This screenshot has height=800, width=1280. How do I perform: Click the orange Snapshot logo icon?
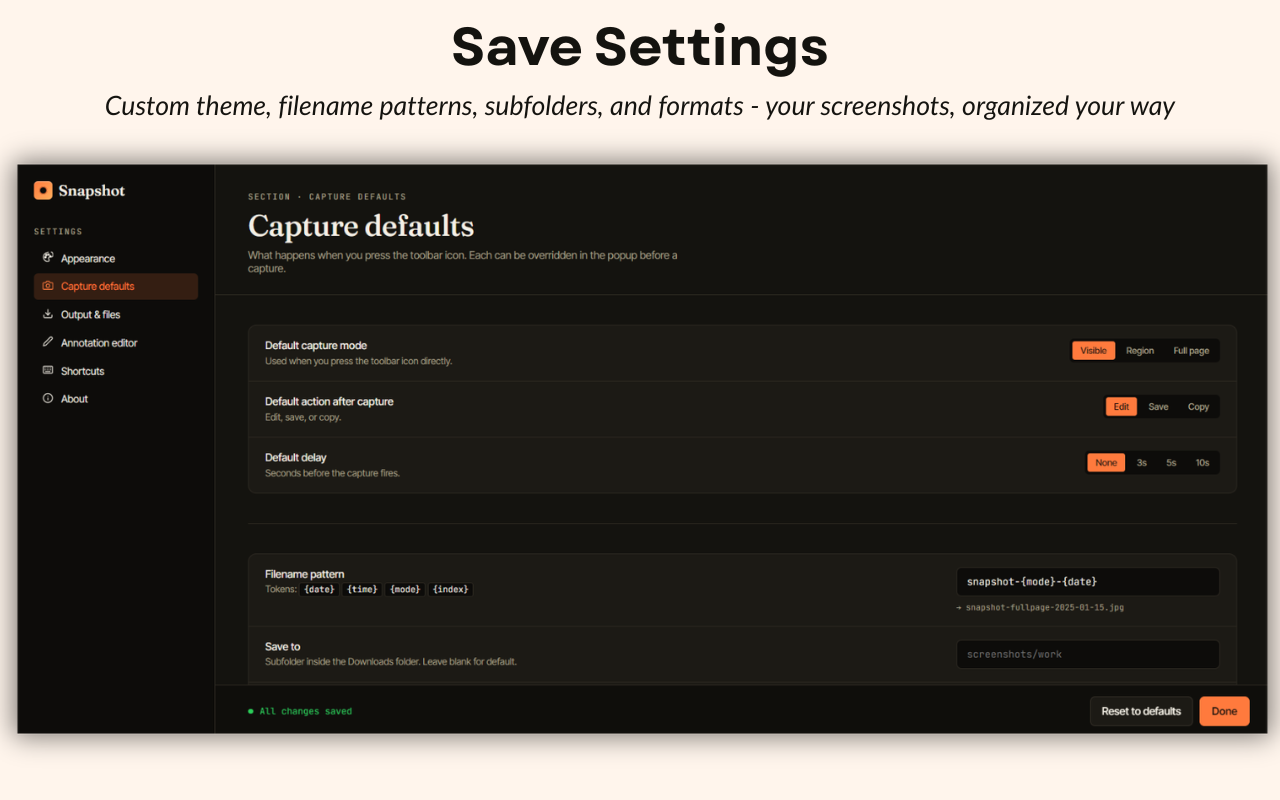43,190
